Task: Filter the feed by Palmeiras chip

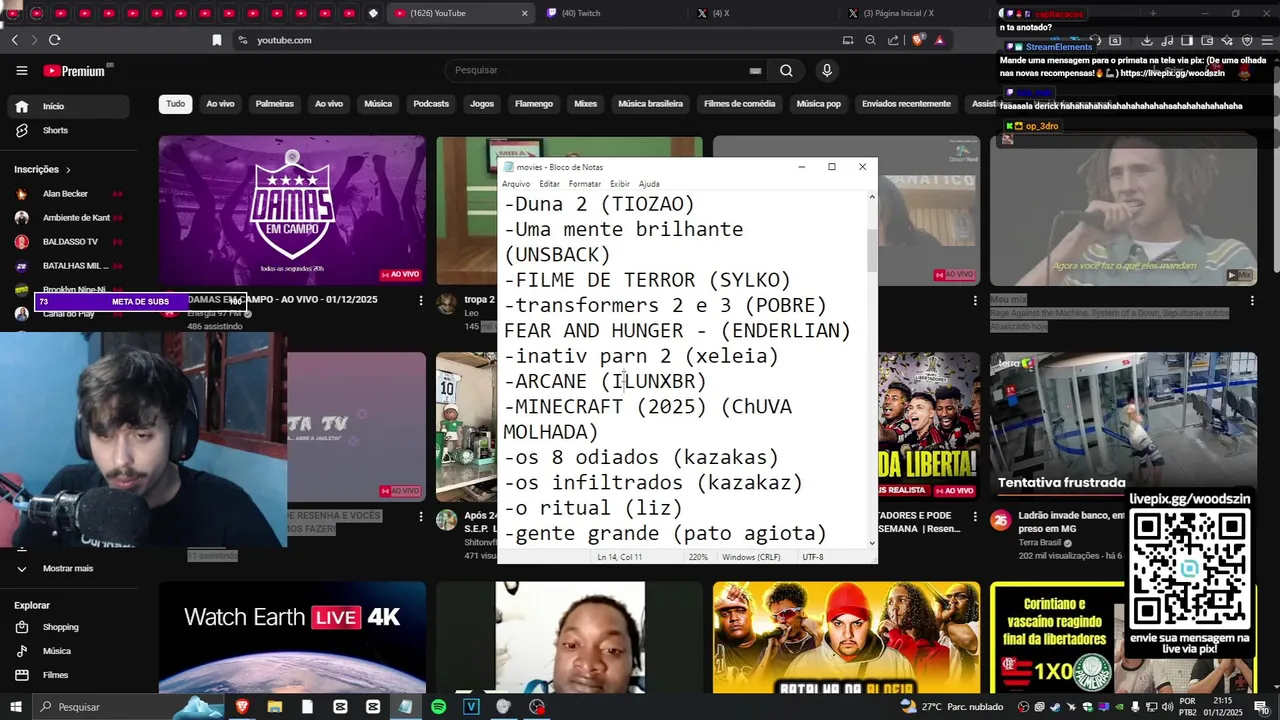Action: tap(275, 104)
